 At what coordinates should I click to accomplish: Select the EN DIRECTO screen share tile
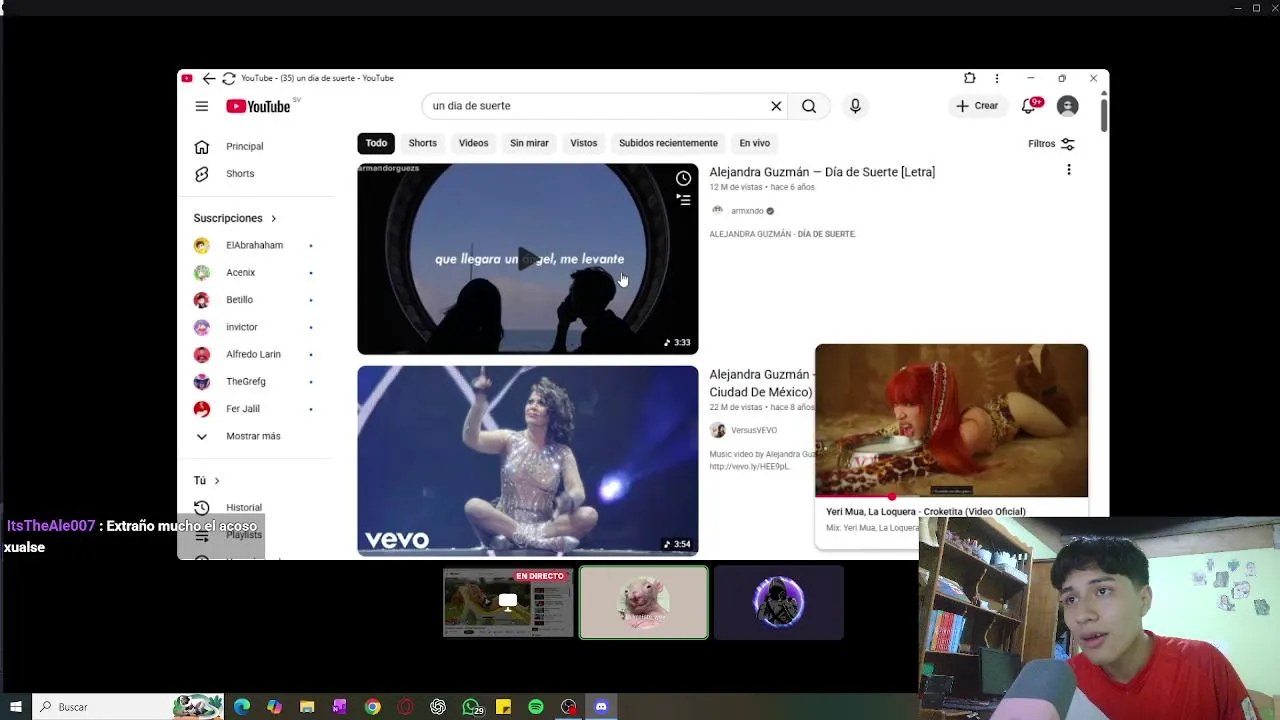tap(508, 602)
